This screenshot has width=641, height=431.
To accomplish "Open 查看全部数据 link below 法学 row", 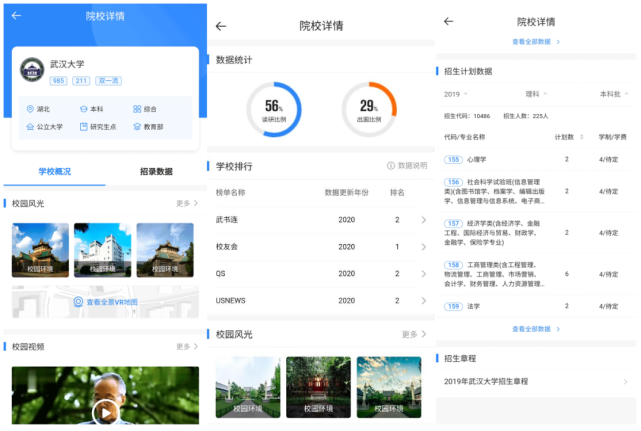I will [x=536, y=329].
